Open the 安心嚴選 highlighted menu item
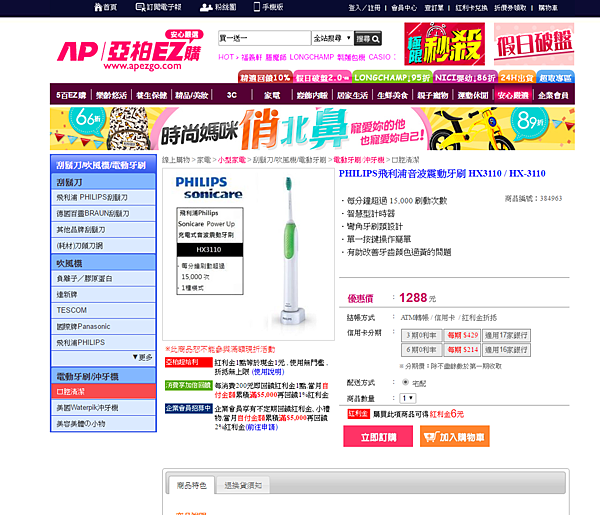This screenshot has width=600, height=515. pos(513,95)
